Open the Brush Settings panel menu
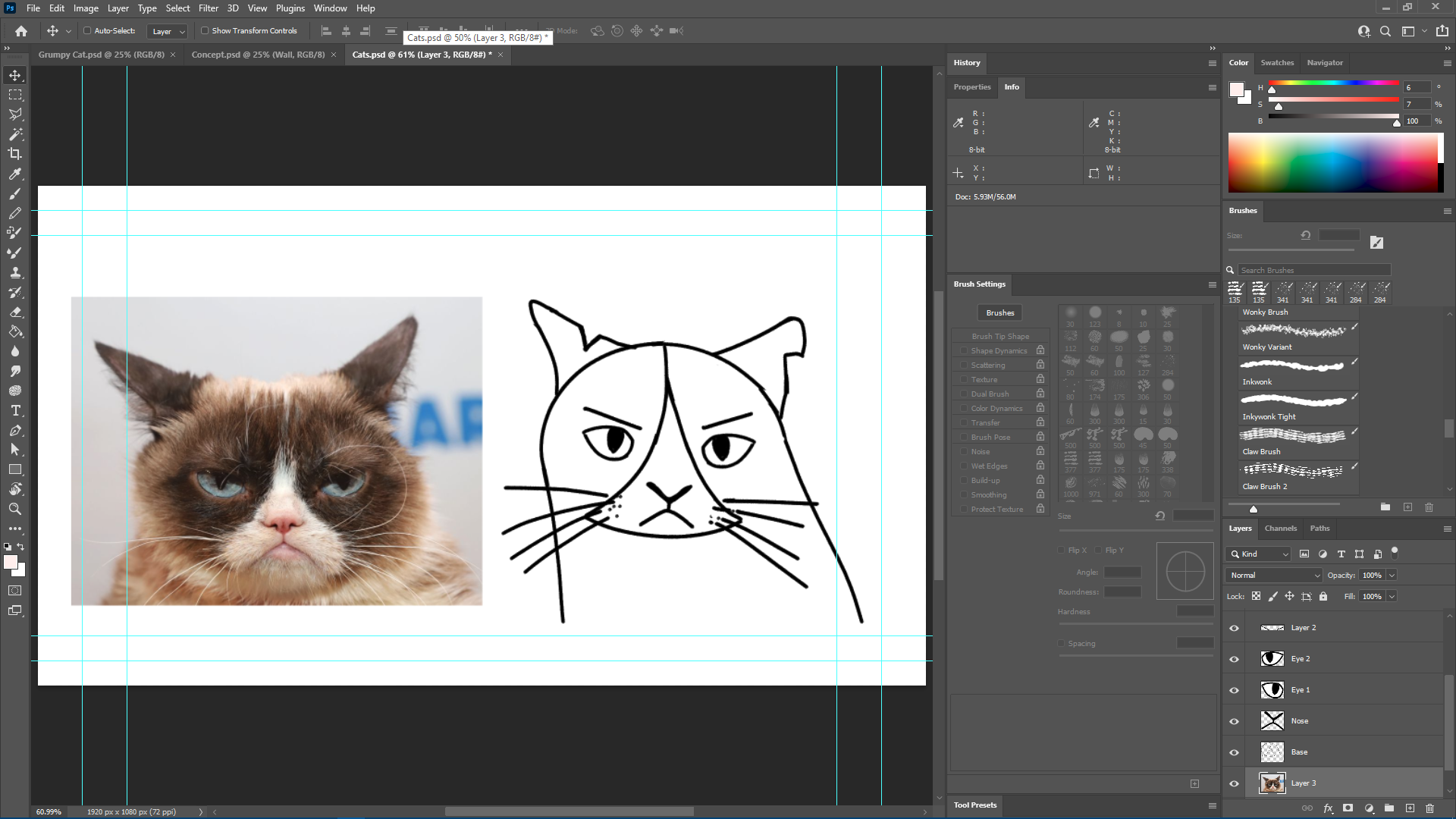The image size is (1456, 819). pos(1212,284)
